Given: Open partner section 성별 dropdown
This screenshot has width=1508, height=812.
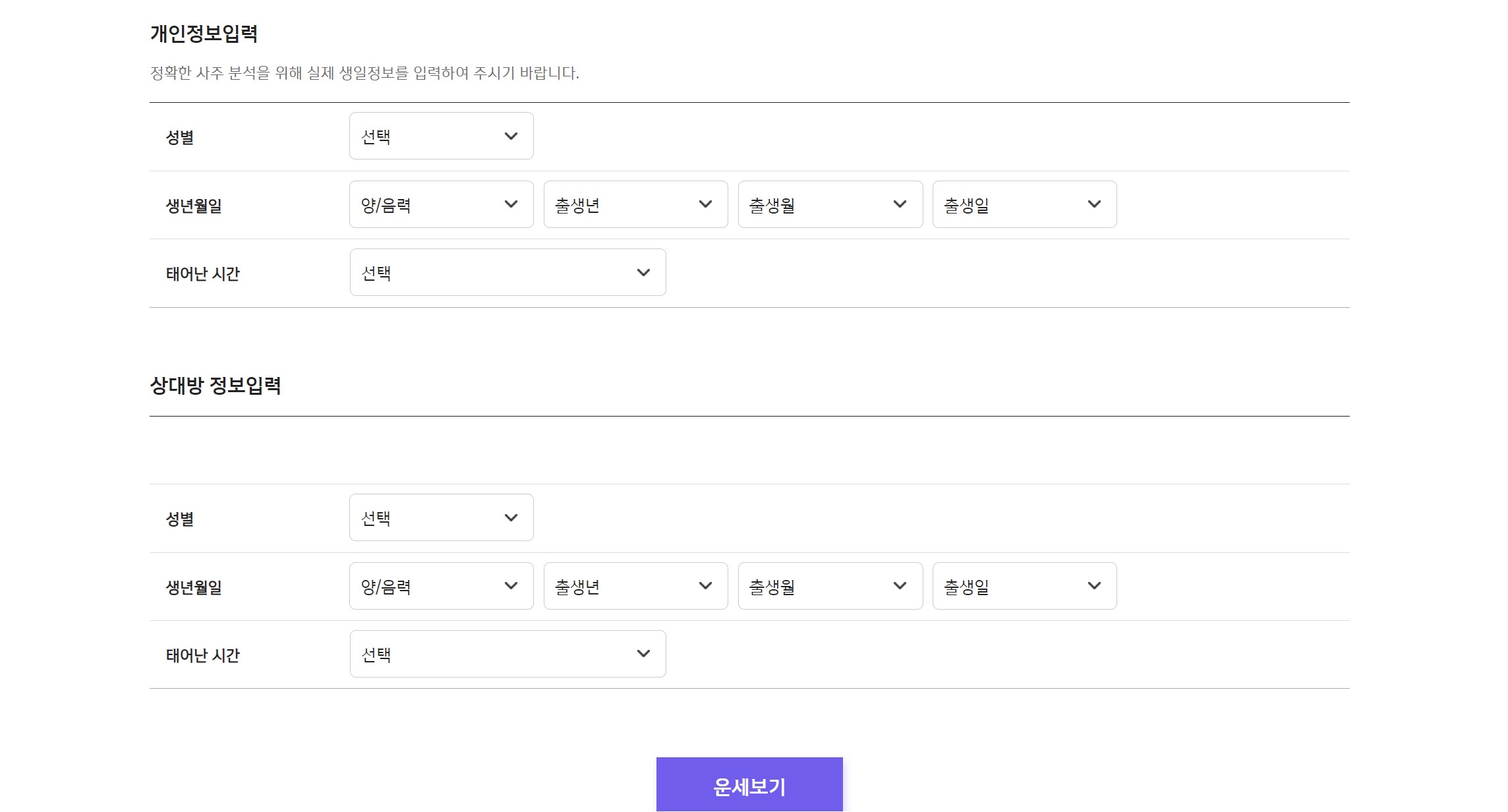Looking at the screenshot, I should [440, 517].
